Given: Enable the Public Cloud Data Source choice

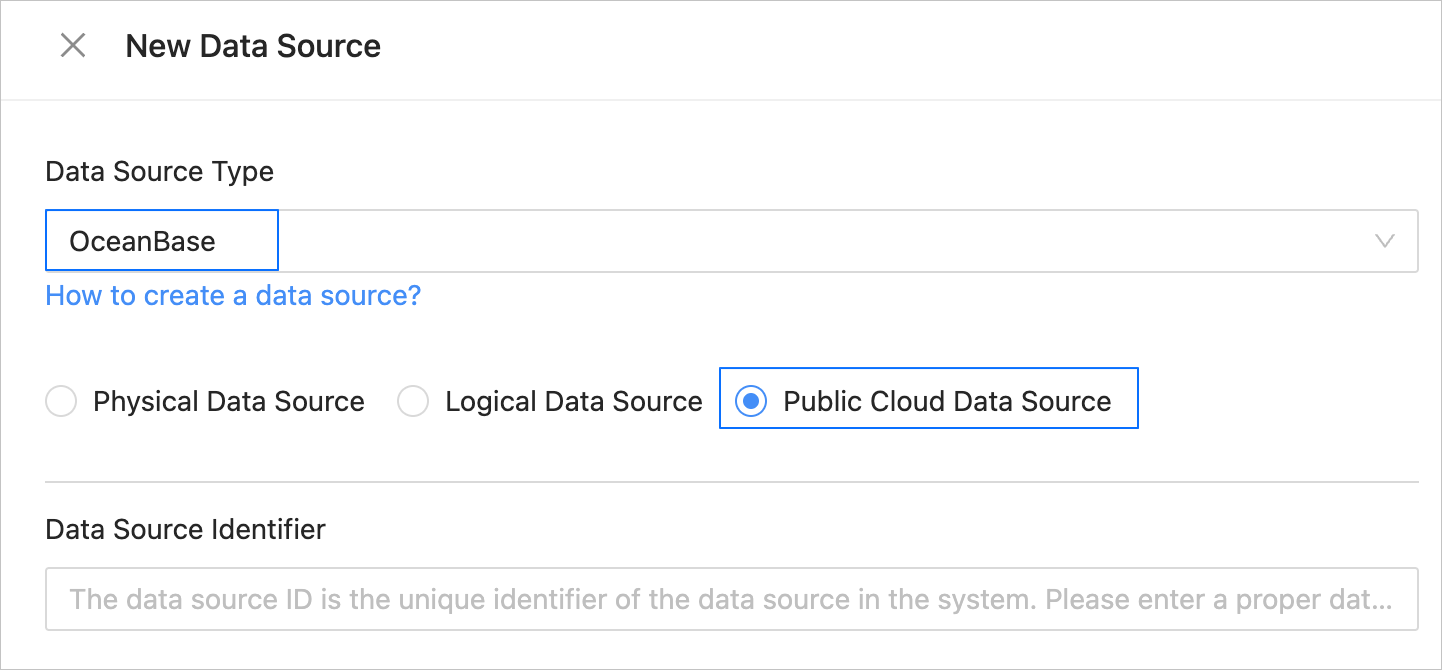Looking at the screenshot, I should click(751, 400).
